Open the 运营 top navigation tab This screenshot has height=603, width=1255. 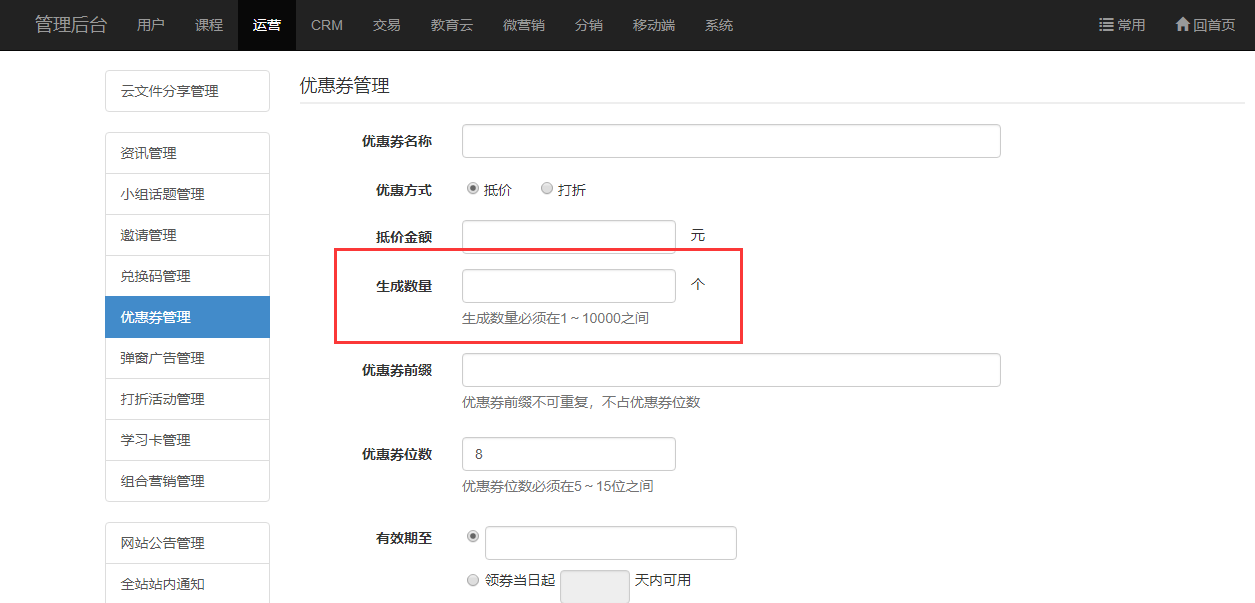tap(267, 25)
